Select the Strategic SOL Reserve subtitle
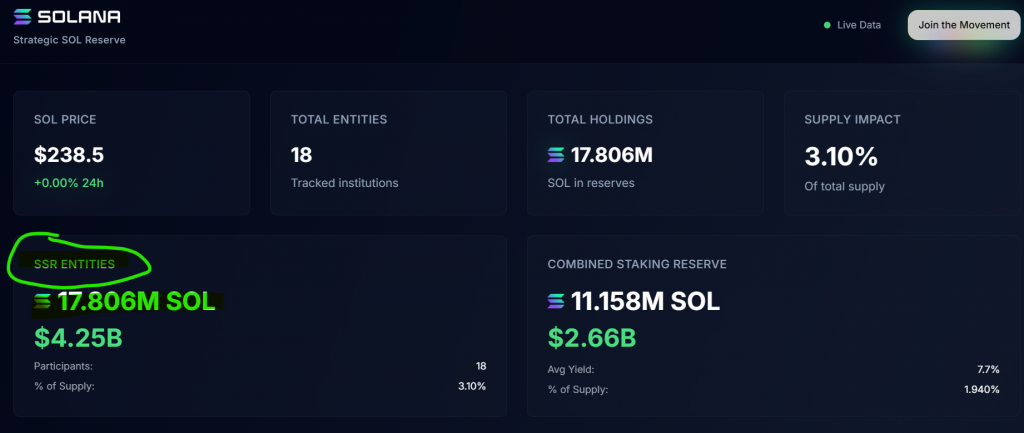 click(69, 40)
